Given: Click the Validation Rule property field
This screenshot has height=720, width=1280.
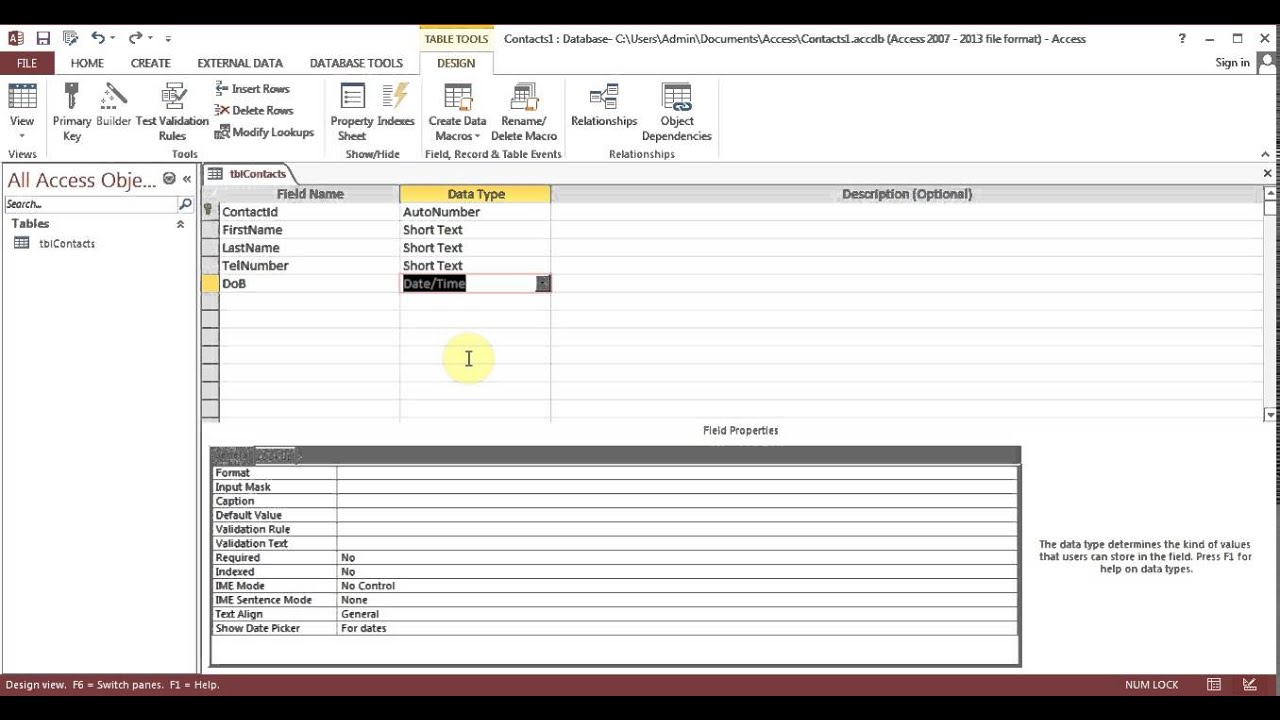Looking at the screenshot, I should [677, 529].
